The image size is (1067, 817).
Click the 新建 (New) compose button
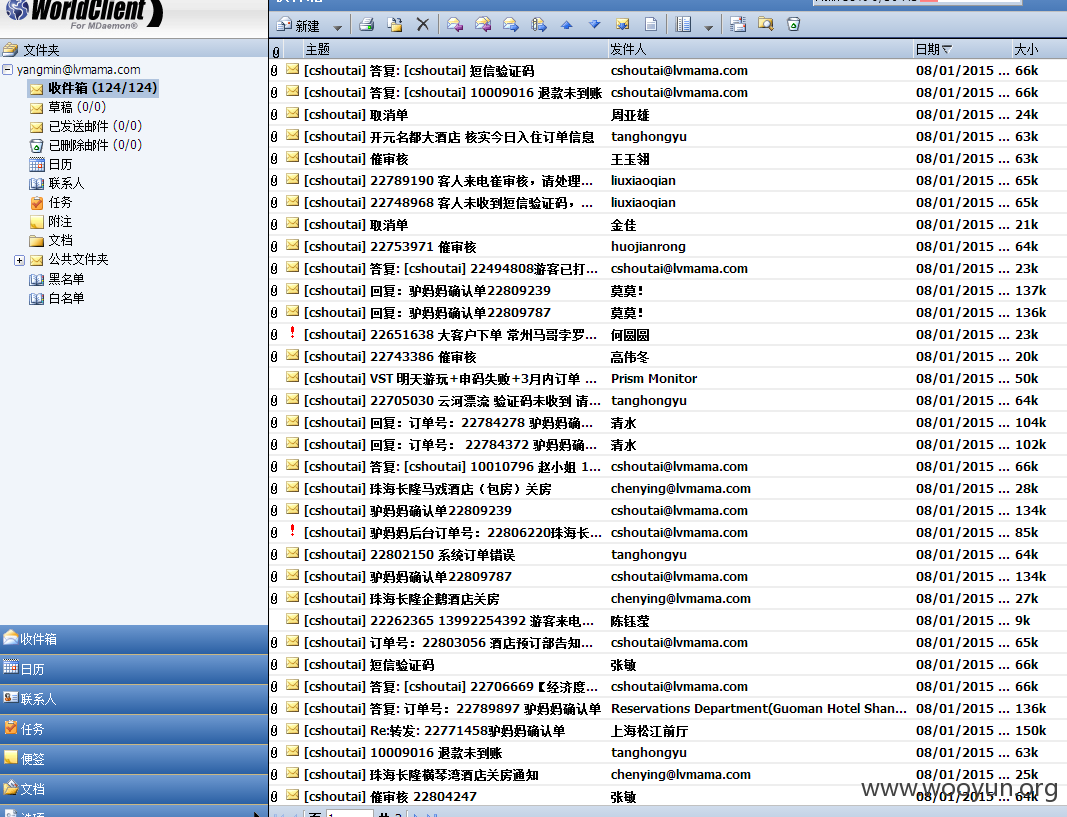pos(298,25)
